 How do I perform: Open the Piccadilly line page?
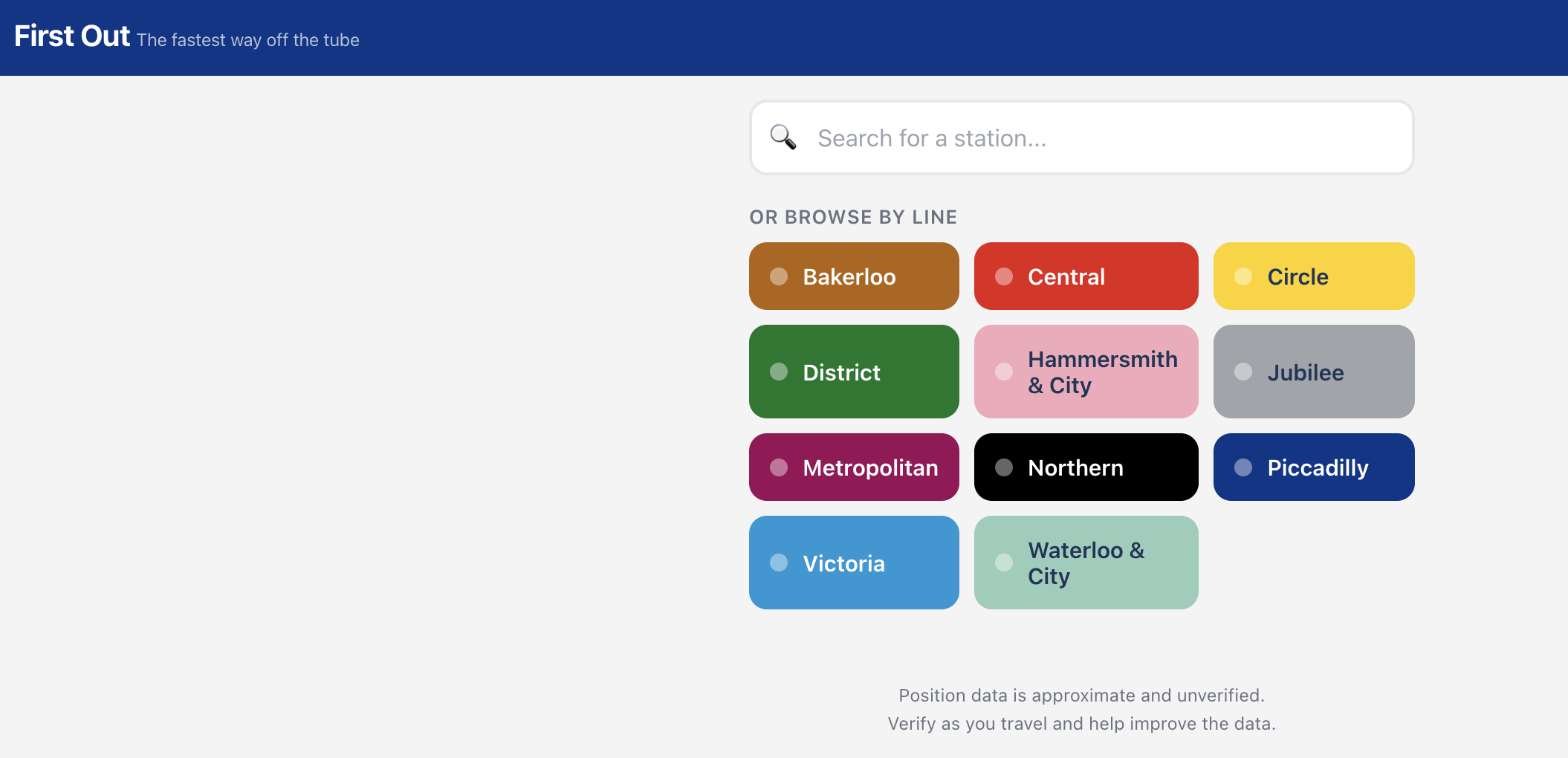coord(1313,467)
